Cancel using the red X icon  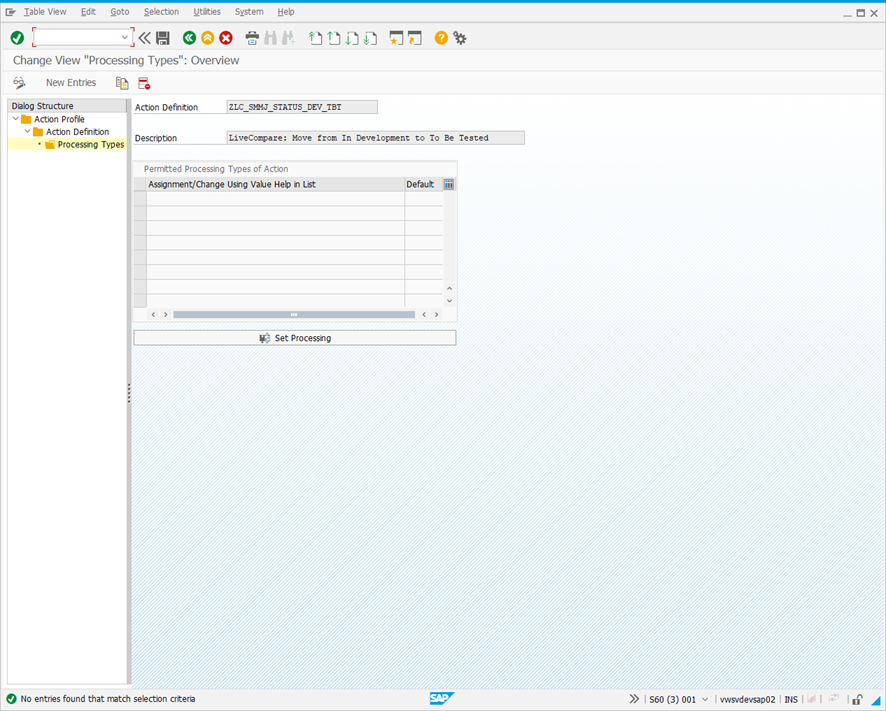tap(225, 38)
